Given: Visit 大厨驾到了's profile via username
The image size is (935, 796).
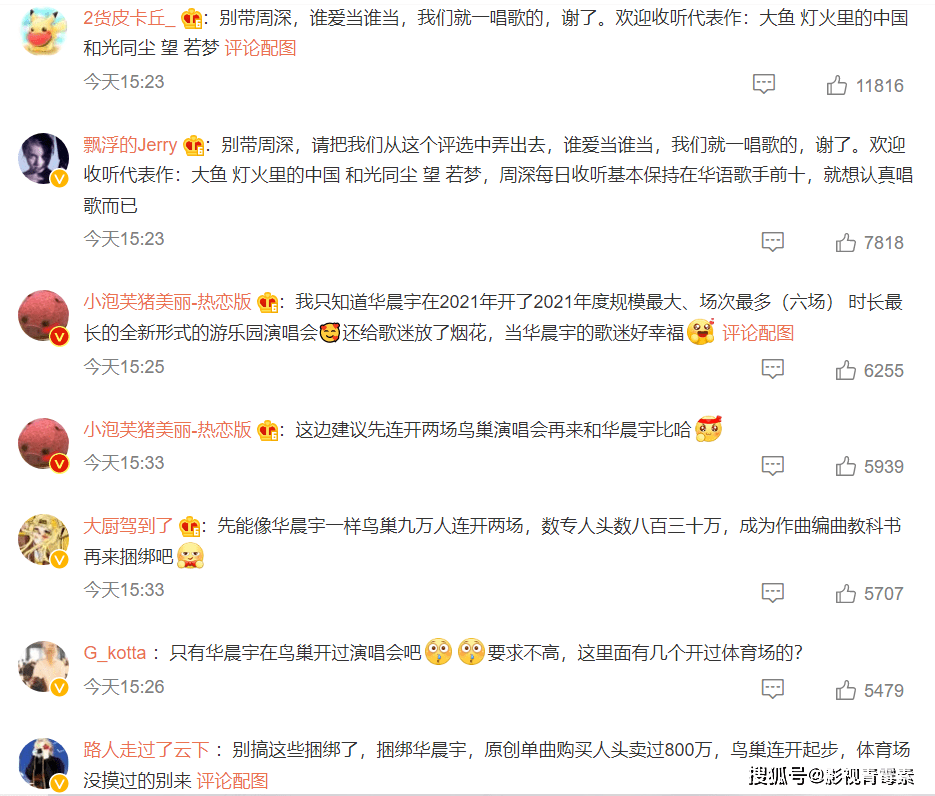Looking at the screenshot, I should click(128, 526).
